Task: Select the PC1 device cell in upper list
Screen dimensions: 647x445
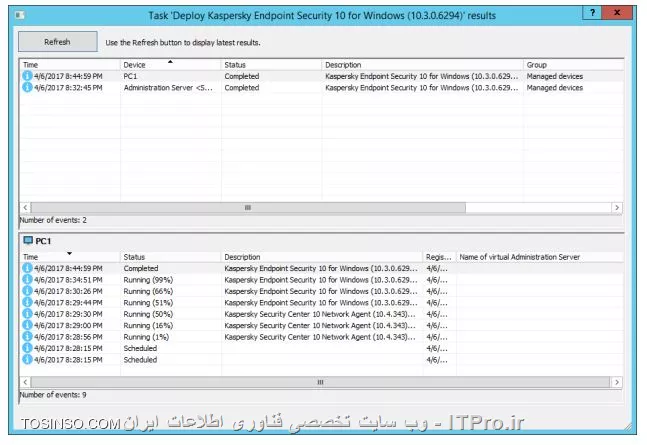Action: 130,76
